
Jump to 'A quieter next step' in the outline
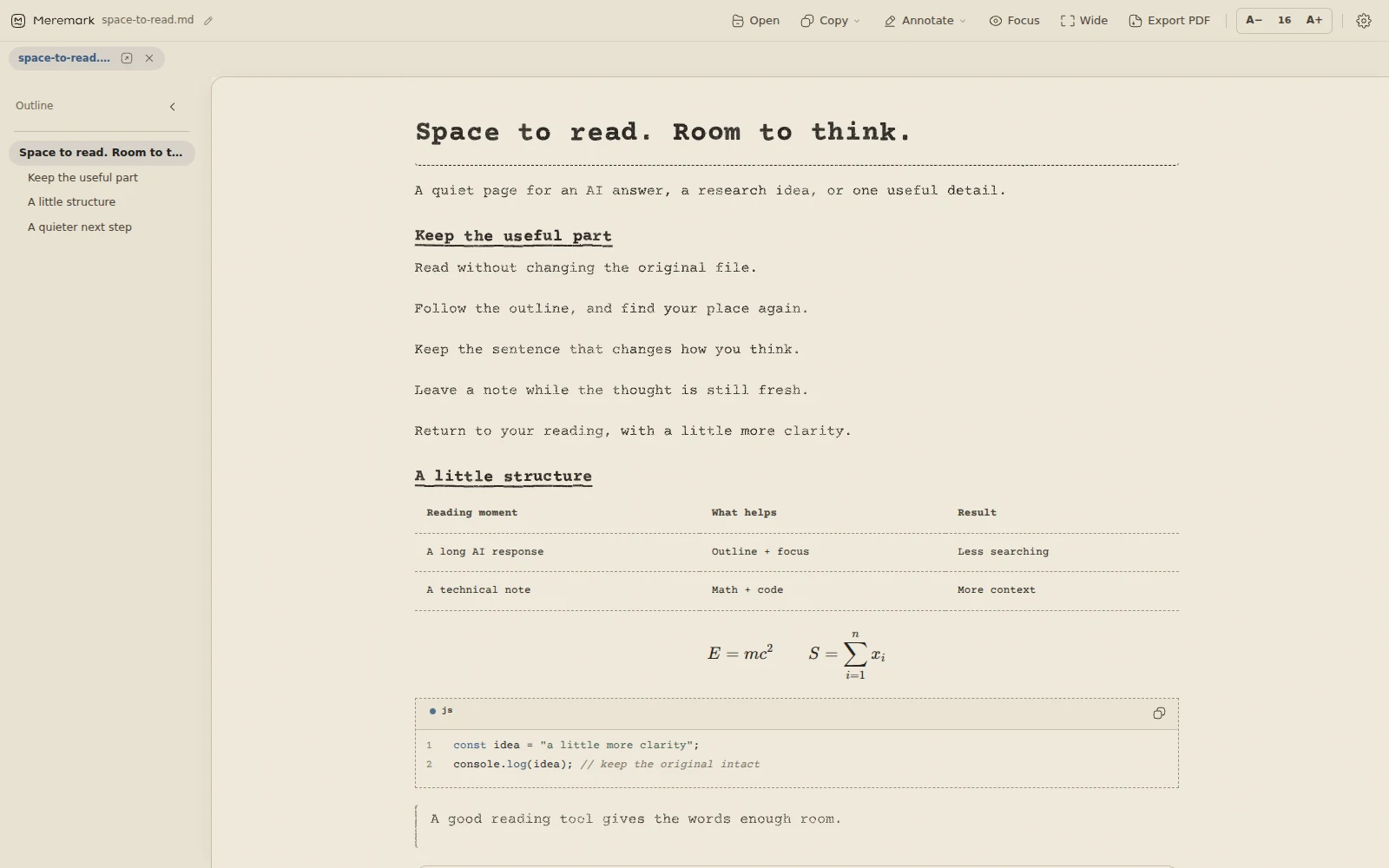80,227
